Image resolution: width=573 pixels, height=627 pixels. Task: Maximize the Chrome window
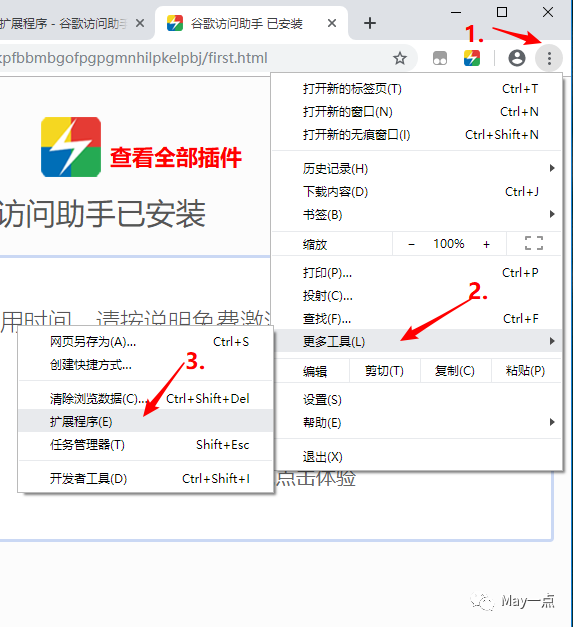[502, 12]
